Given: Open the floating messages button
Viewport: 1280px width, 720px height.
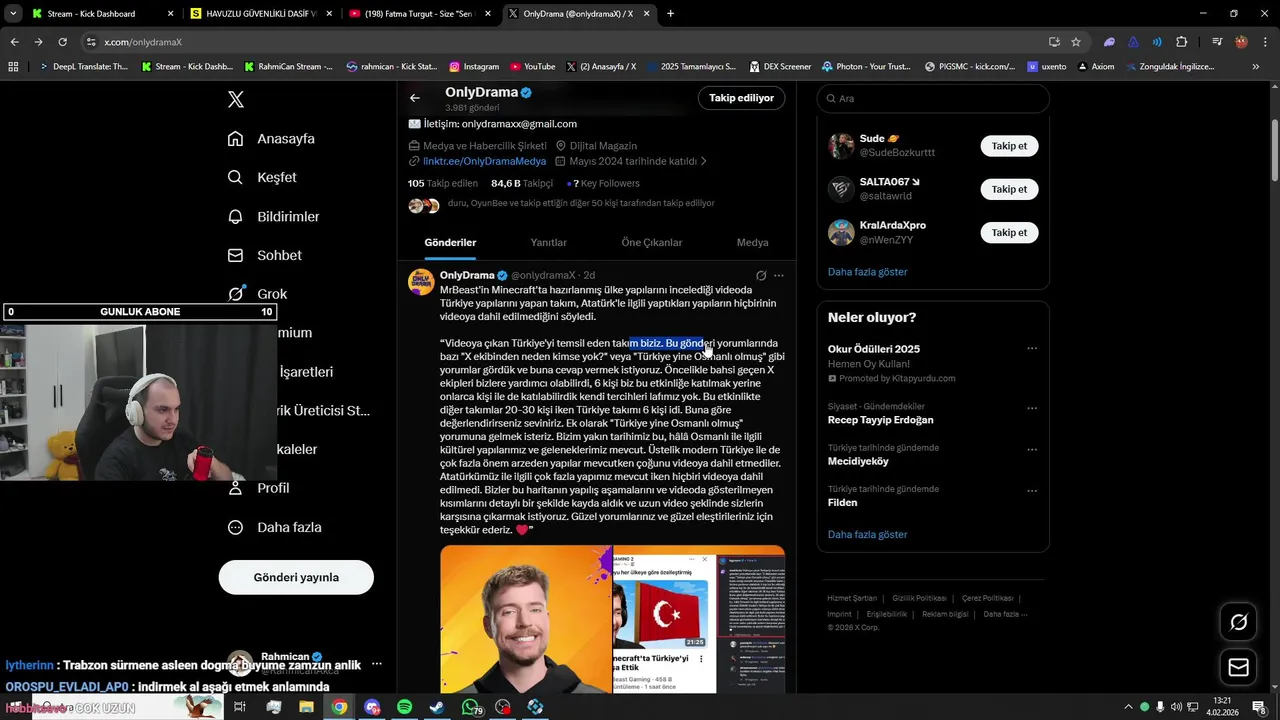Looking at the screenshot, I should (x=1238, y=667).
